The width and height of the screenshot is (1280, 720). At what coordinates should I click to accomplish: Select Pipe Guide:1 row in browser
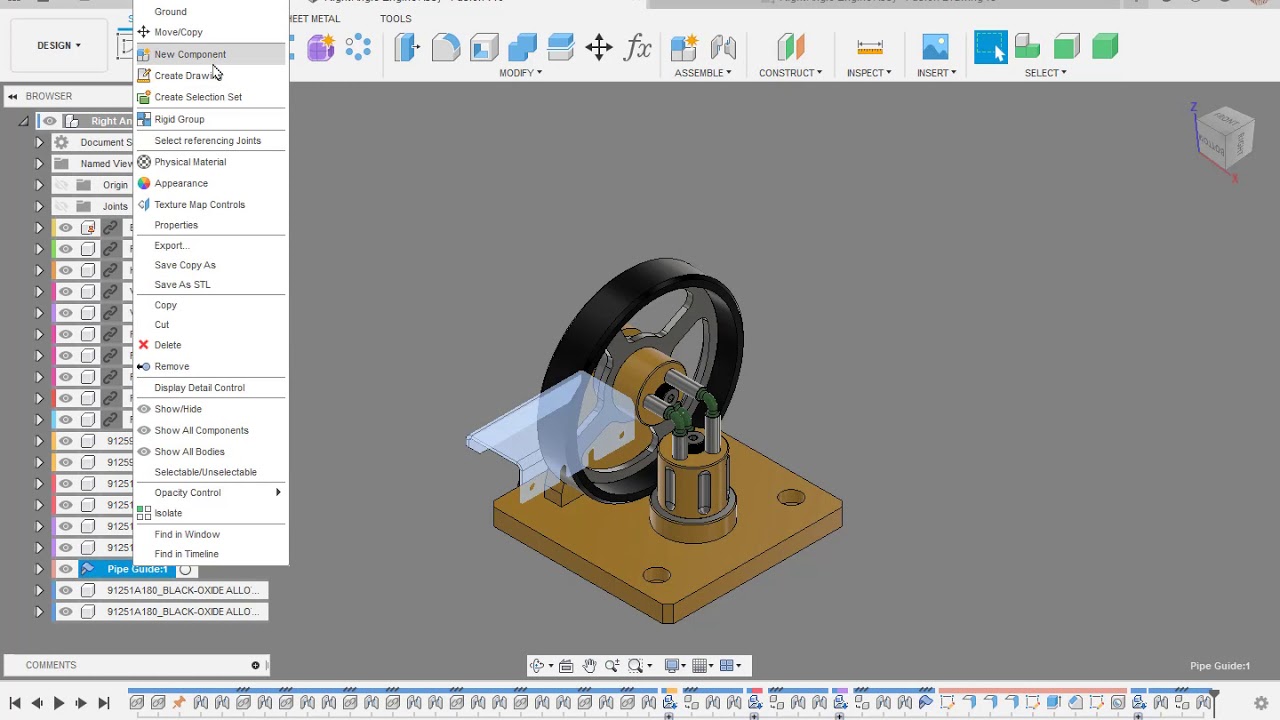[137, 569]
